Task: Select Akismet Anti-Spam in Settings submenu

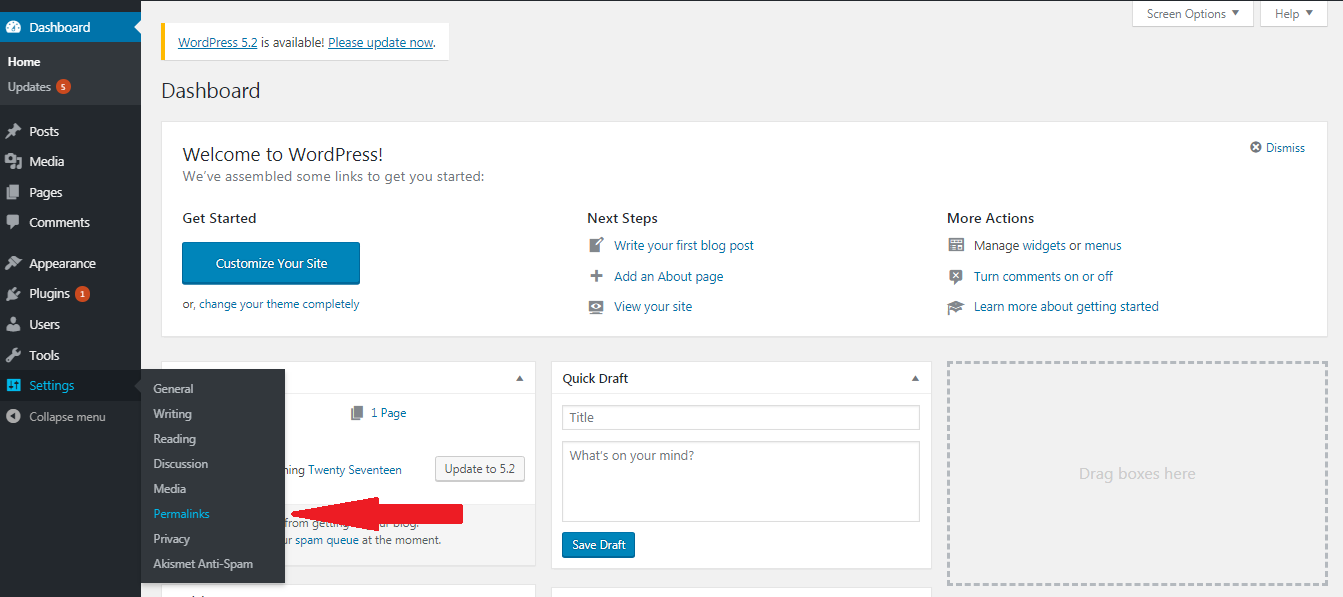Action: pyautogui.click(x=203, y=564)
